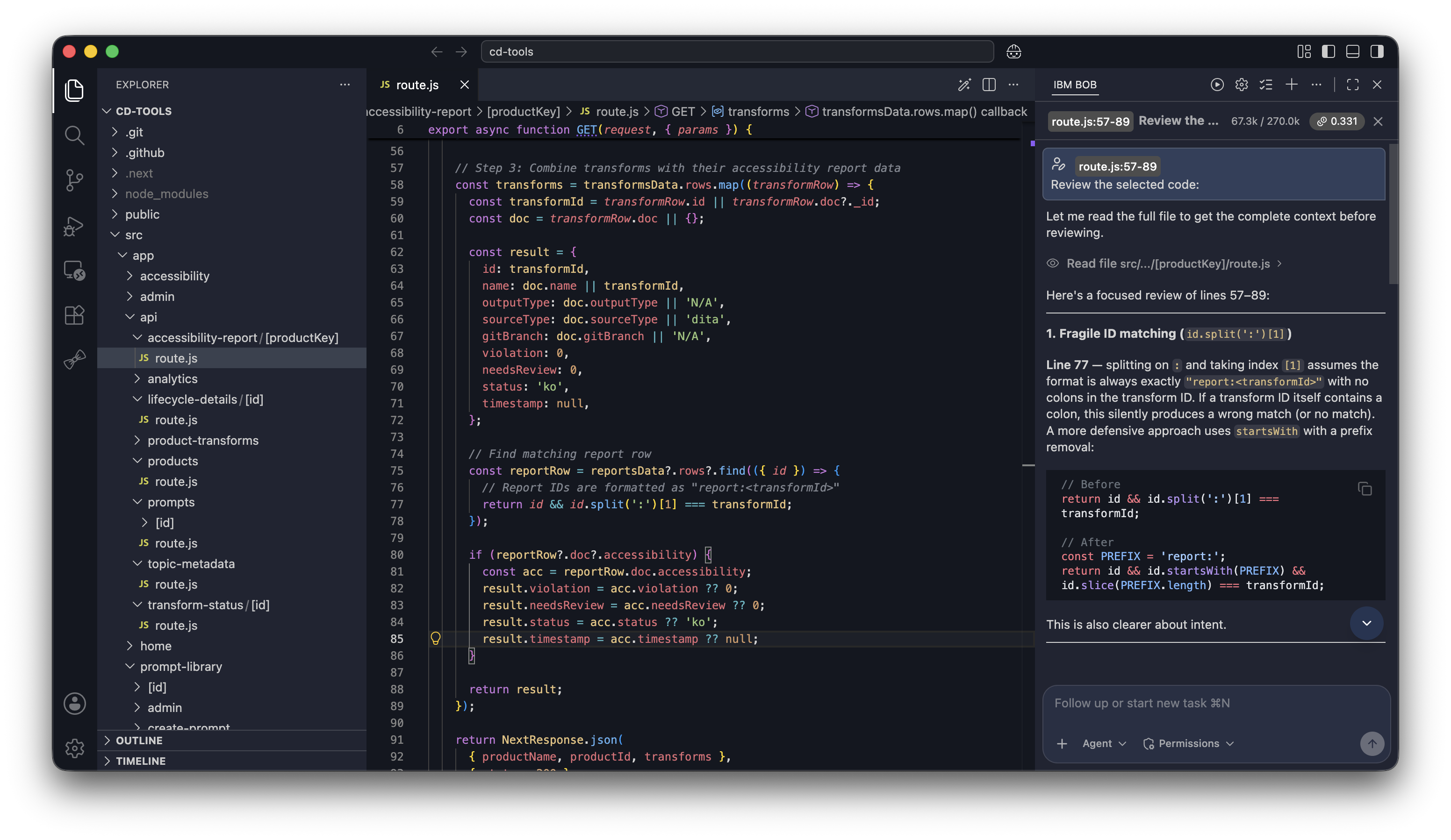Image resolution: width=1451 pixels, height=840 pixels.
Task: Open the Run and Debug view
Action: (x=74, y=226)
